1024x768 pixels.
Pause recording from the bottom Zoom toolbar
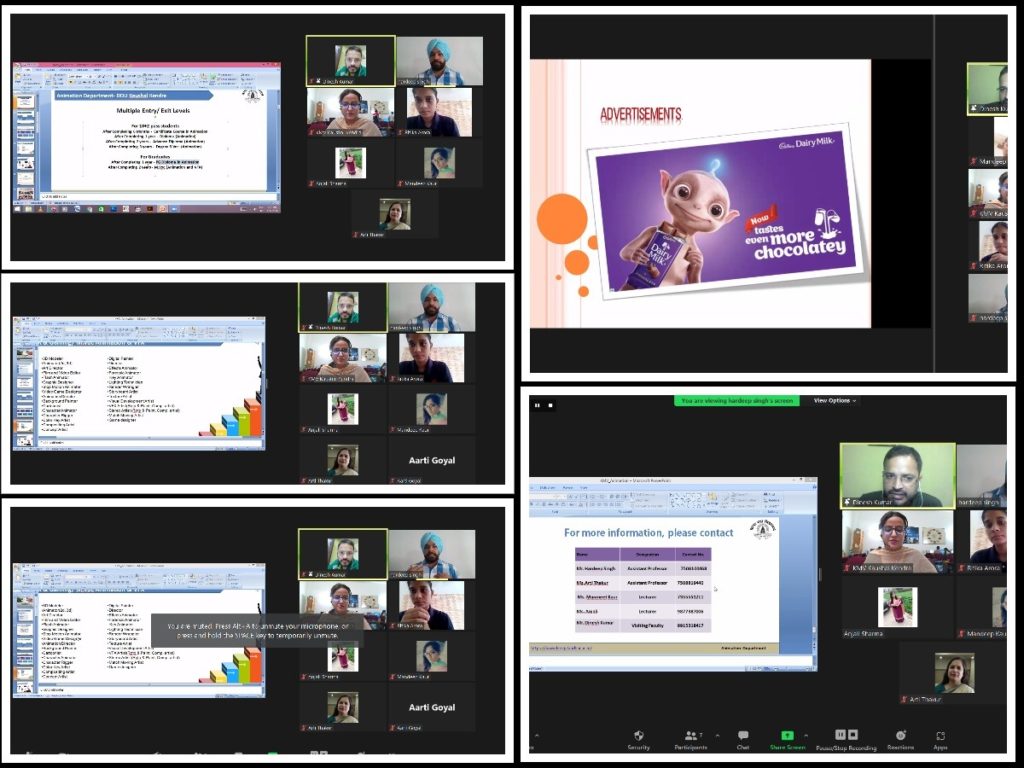[840, 735]
